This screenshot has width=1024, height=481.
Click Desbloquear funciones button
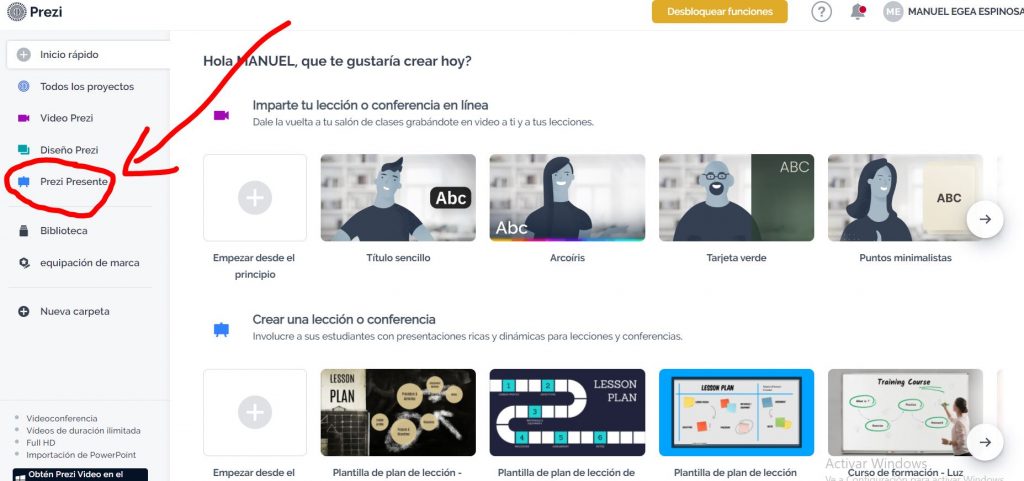(x=720, y=12)
